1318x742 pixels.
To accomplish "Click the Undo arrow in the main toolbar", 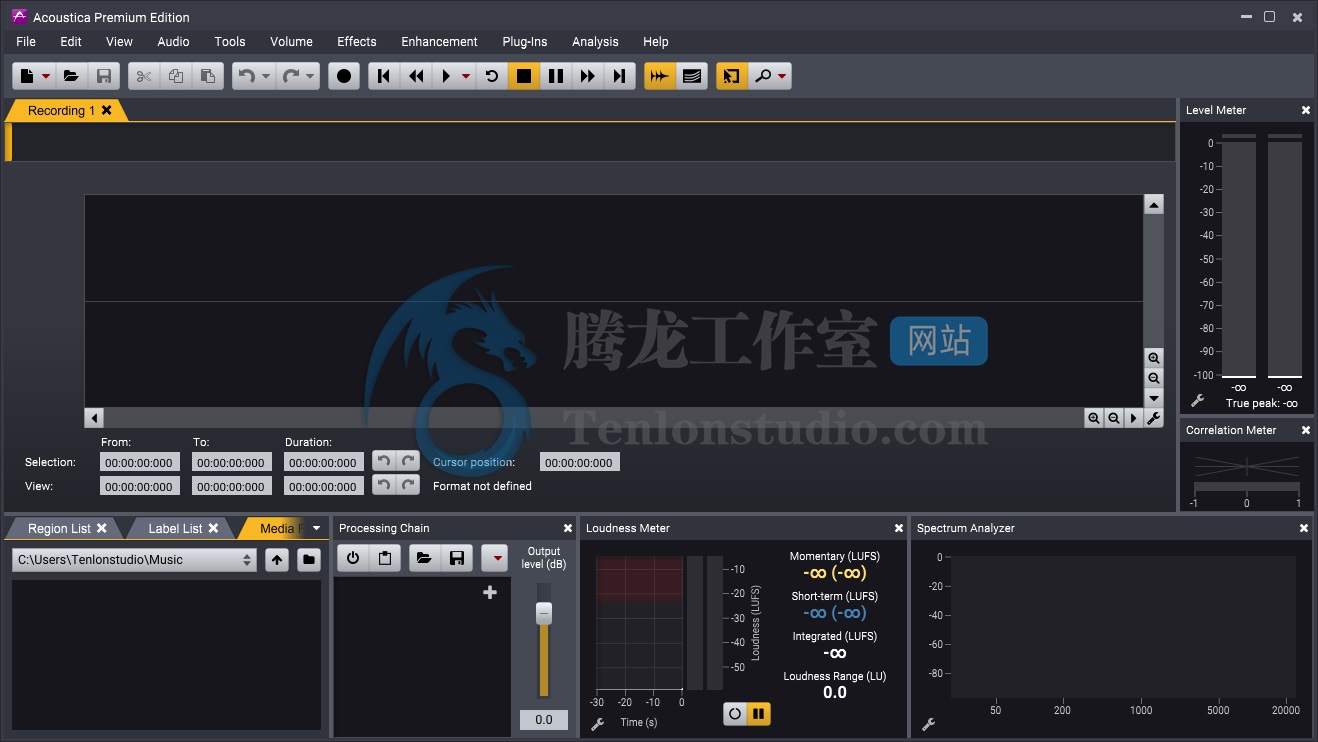I will click(247, 76).
